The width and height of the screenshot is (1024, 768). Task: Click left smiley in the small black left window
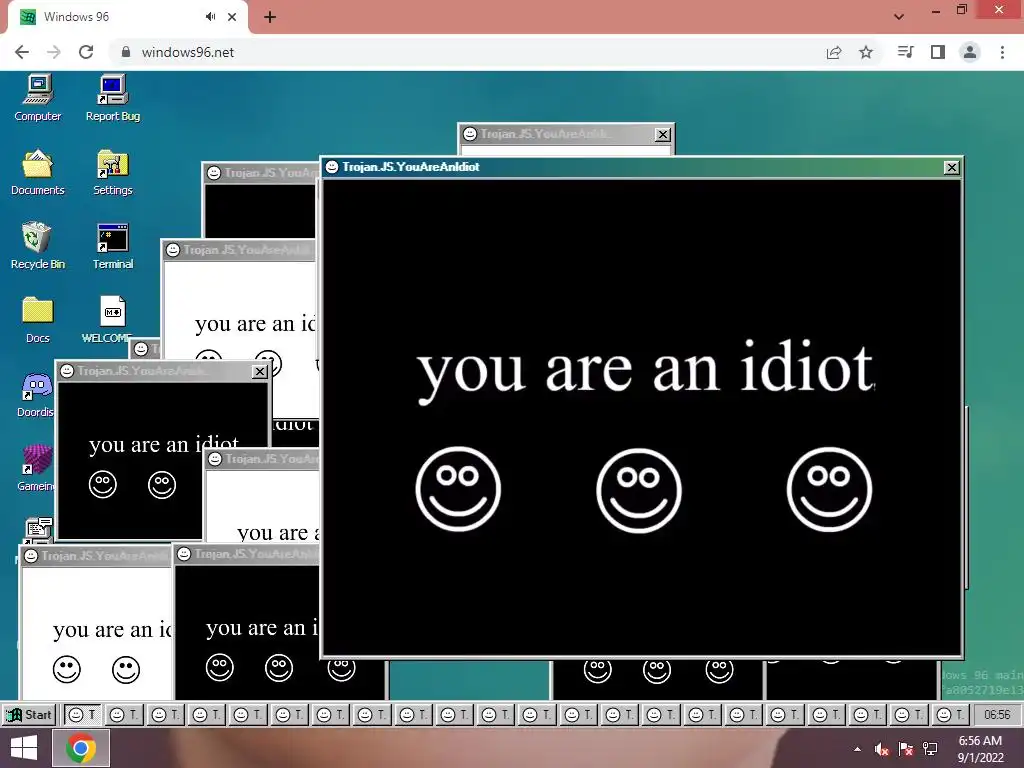(103, 485)
